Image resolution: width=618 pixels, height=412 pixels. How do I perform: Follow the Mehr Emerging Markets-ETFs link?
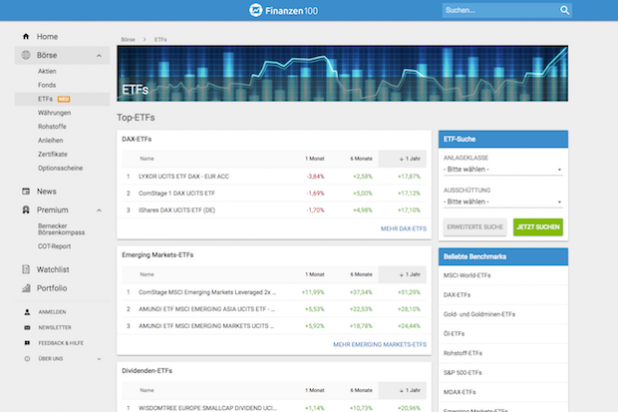tap(380, 345)
